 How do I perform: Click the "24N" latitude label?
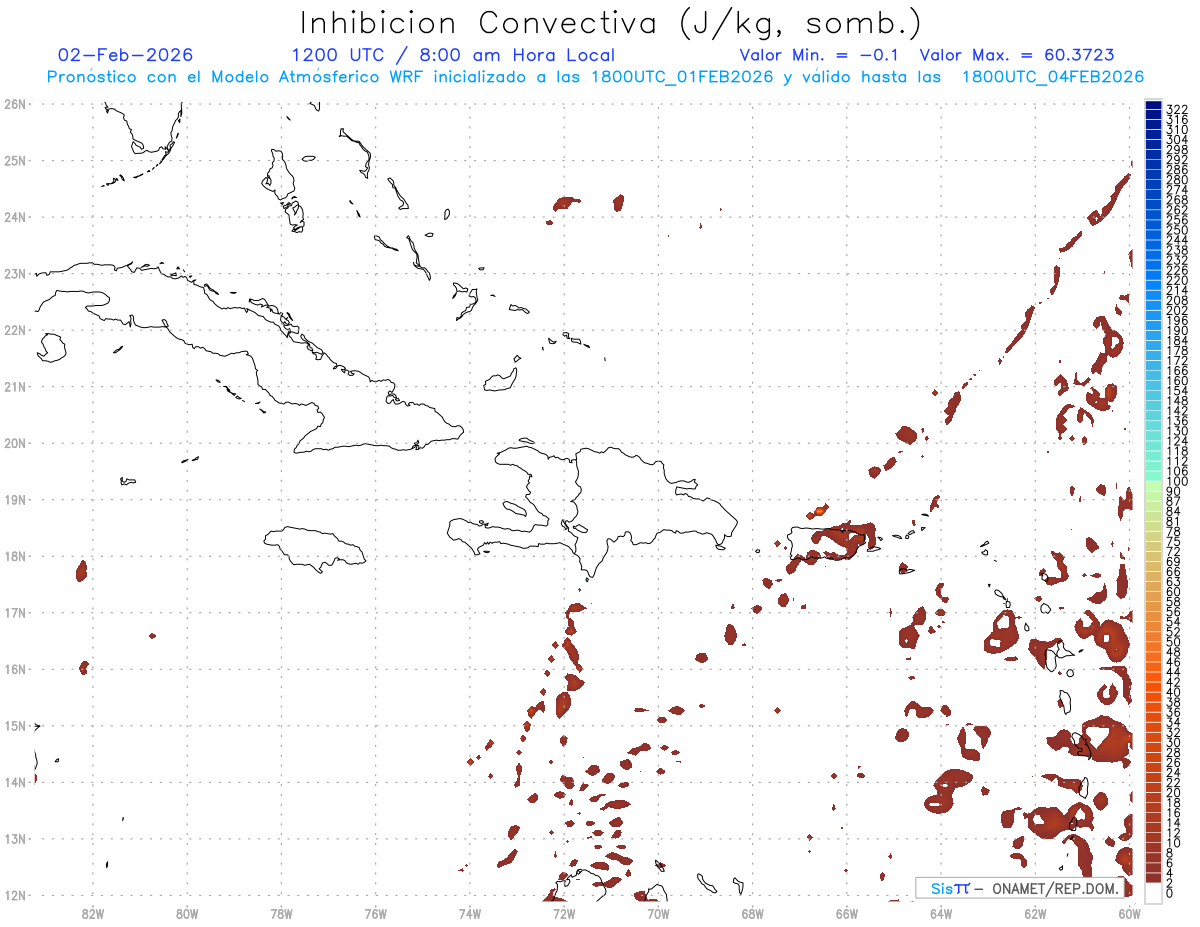point(15,217)
